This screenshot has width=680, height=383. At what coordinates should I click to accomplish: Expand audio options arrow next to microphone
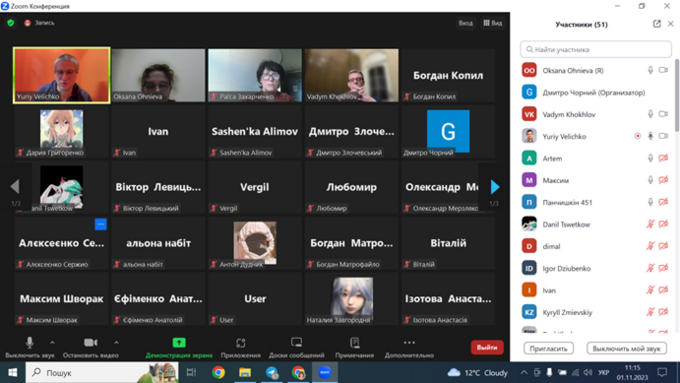[x=52, y=343]
